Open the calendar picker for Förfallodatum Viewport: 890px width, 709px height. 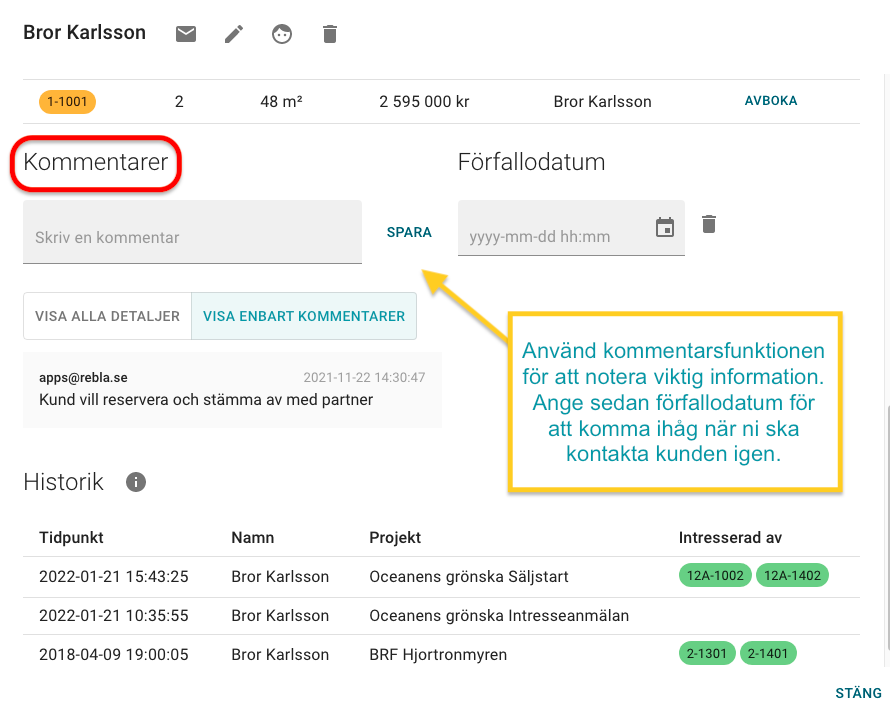pos(665,228)
